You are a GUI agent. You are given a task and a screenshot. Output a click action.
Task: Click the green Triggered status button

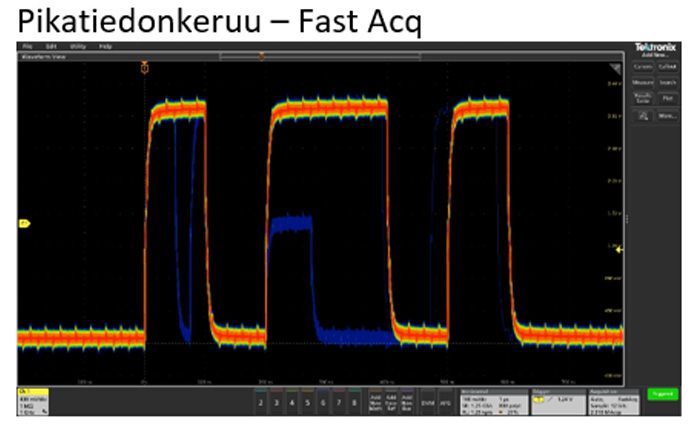point(660,396)
